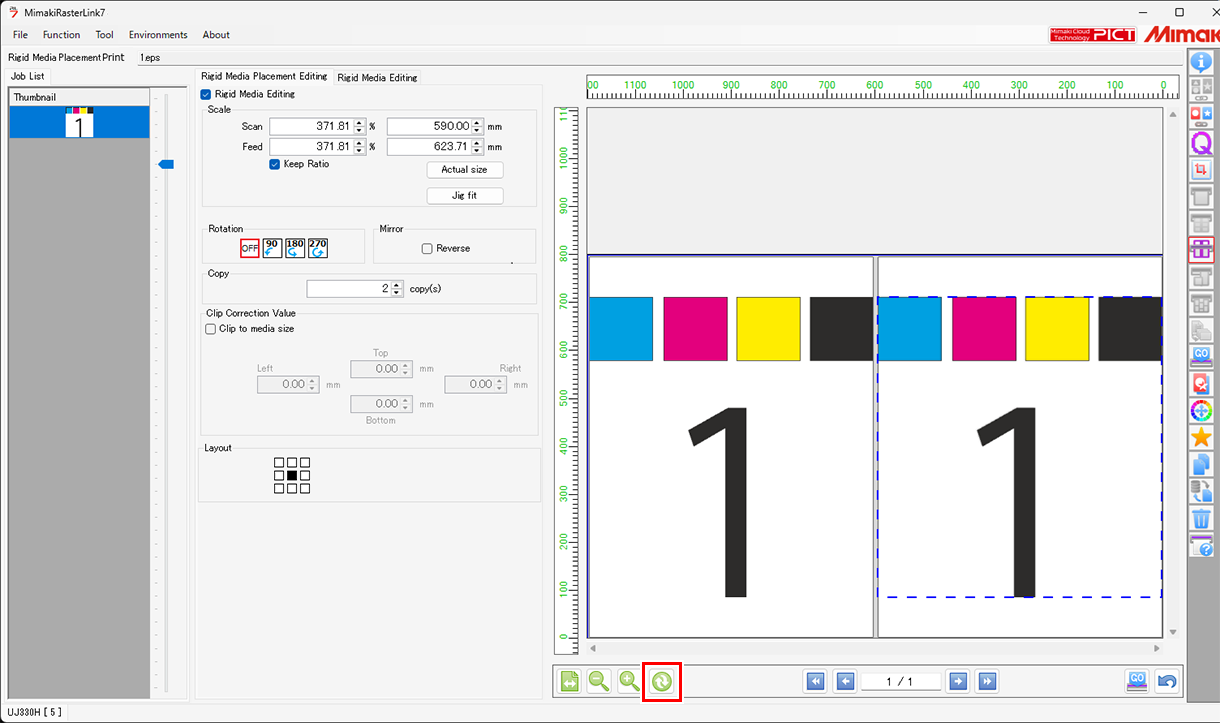This screenshot has width=1220, height=723.
Task: Open the Function menu
Action: (61, 34)
